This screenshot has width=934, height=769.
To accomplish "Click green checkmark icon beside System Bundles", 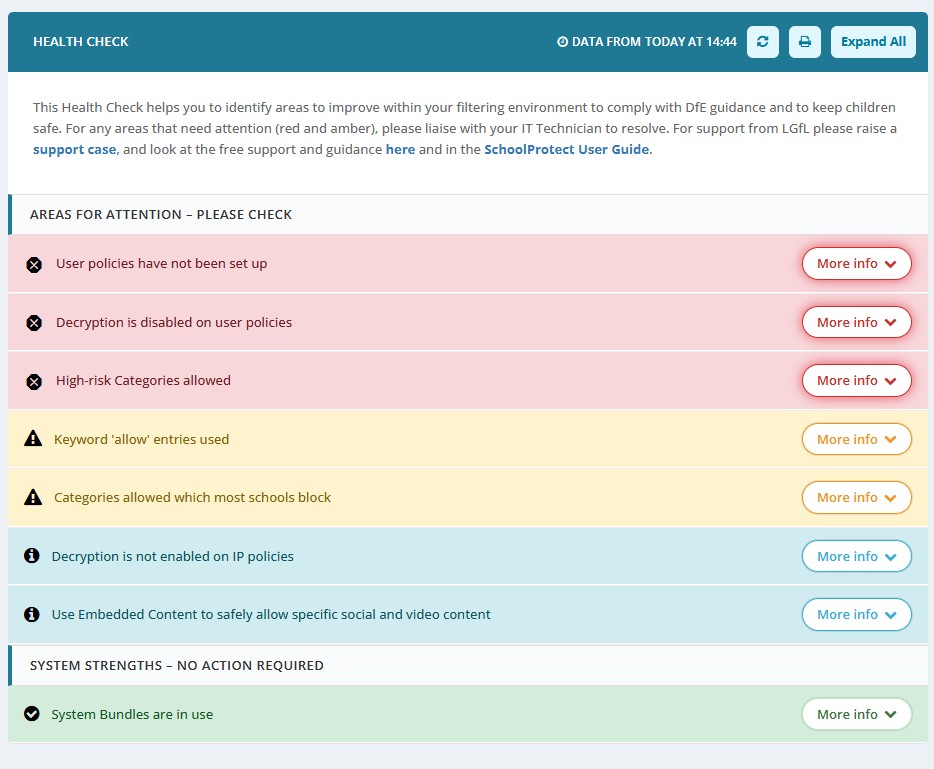I will 32,714.
